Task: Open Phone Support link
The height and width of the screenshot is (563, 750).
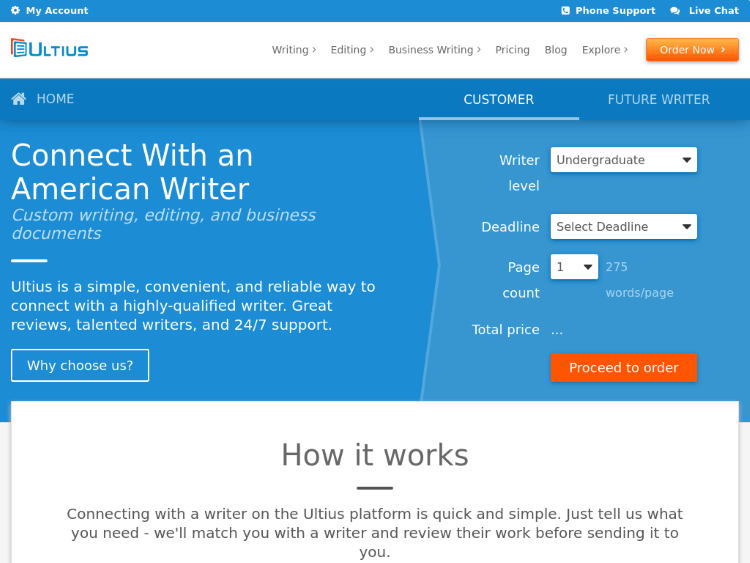Action: tap(615, 11)
